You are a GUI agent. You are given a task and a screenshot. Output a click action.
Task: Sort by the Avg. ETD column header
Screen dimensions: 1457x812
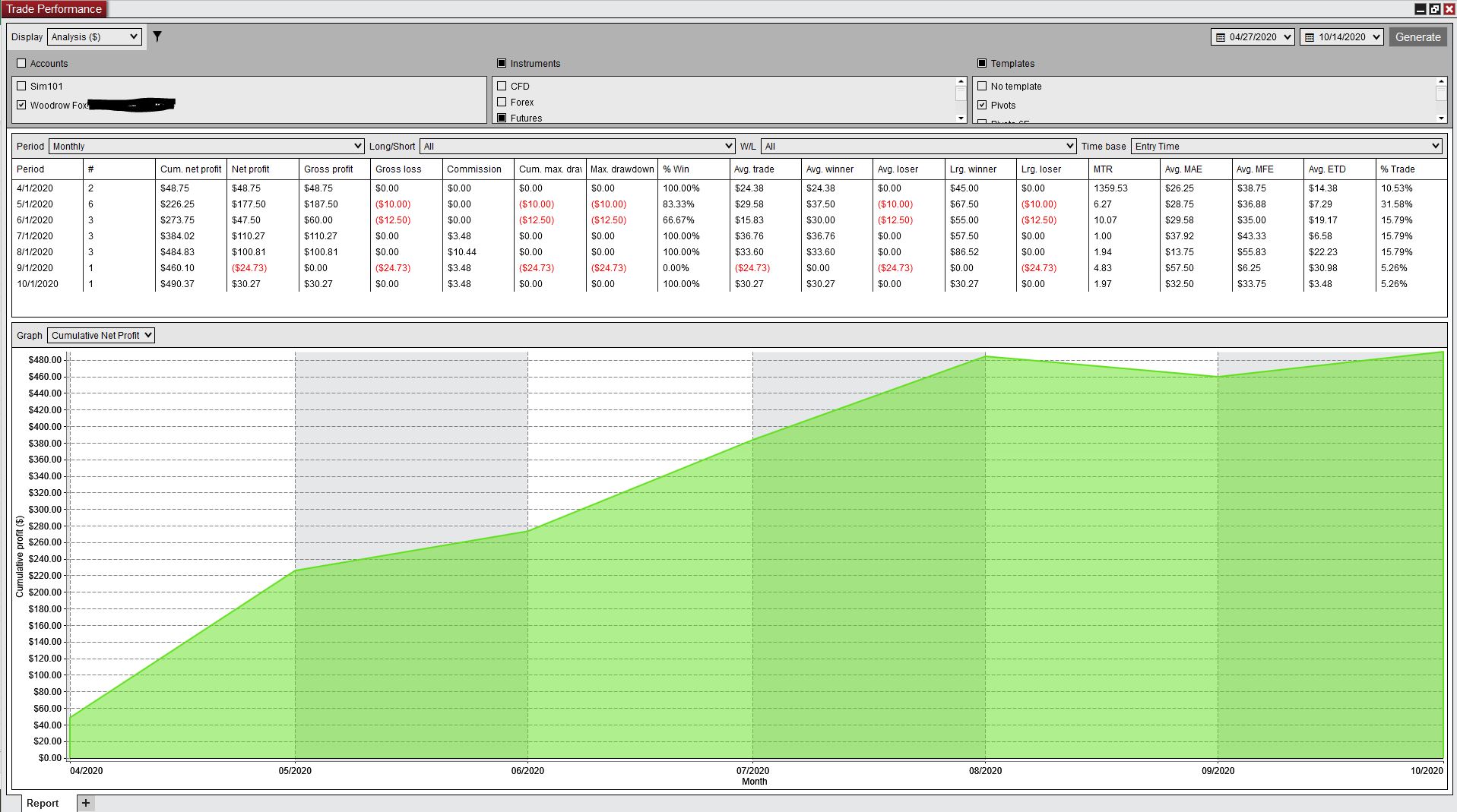[1339, 169]
